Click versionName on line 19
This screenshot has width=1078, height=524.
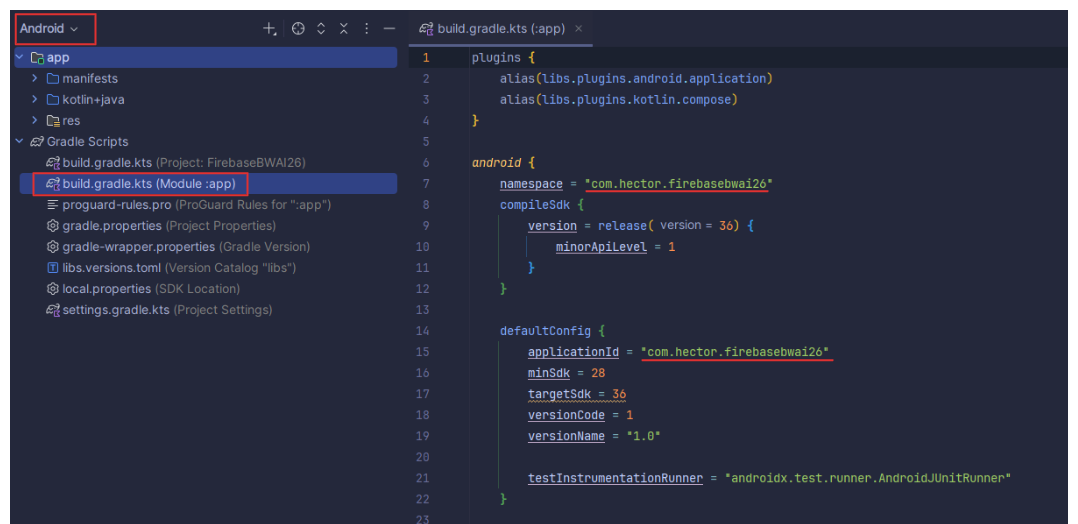(x=566, y=436)
